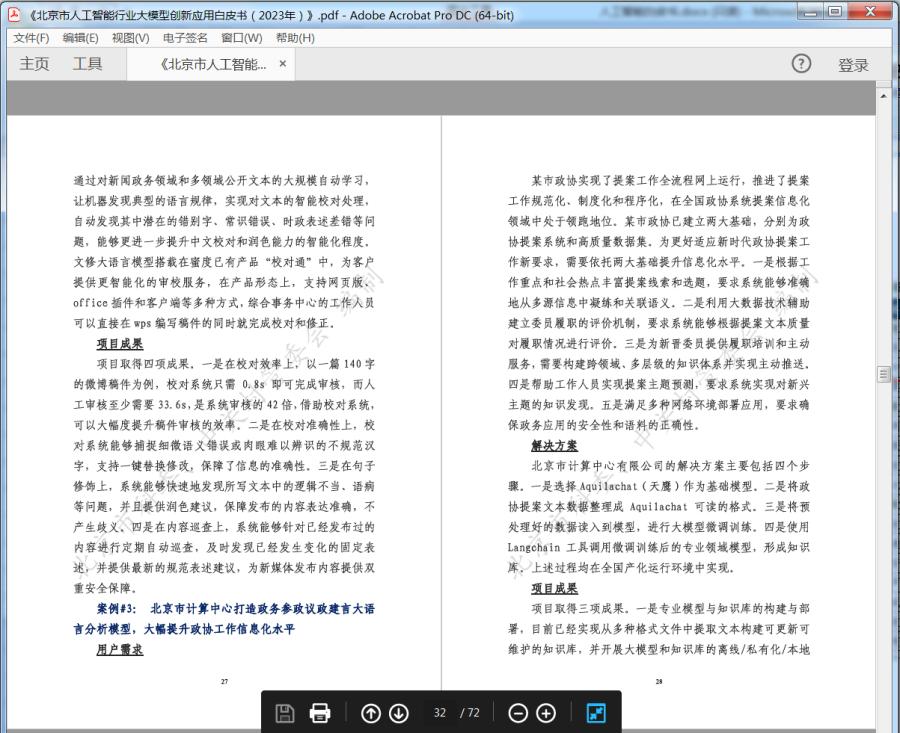Viewport: 900px width, 733px height.
Task: Click the 登录 sign-in button
Action: tap(853, 65)
